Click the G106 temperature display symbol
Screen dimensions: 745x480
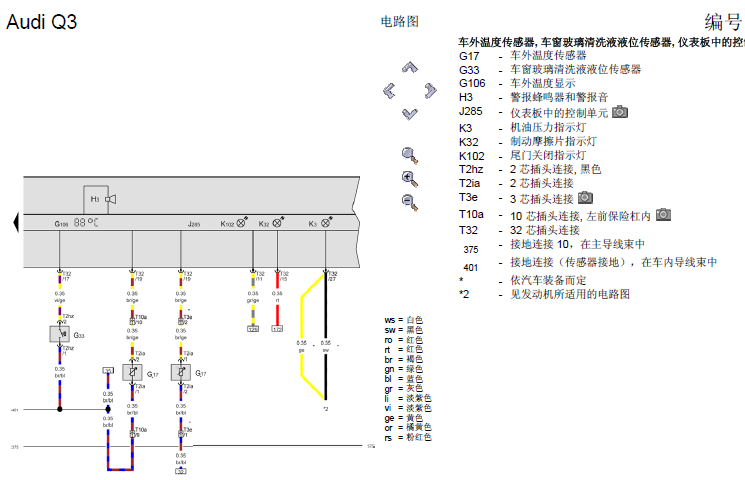[86, 222]
